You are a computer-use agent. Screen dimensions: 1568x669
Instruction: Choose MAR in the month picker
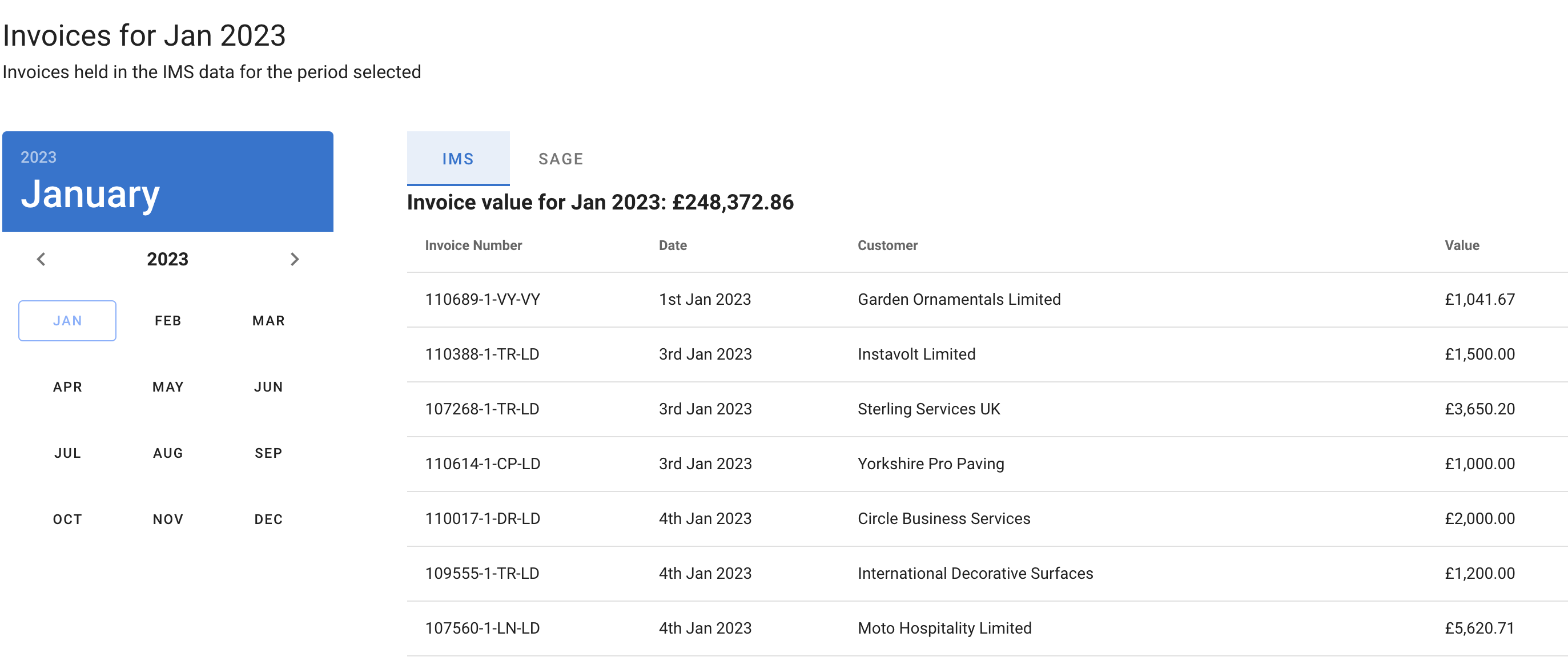268,321
